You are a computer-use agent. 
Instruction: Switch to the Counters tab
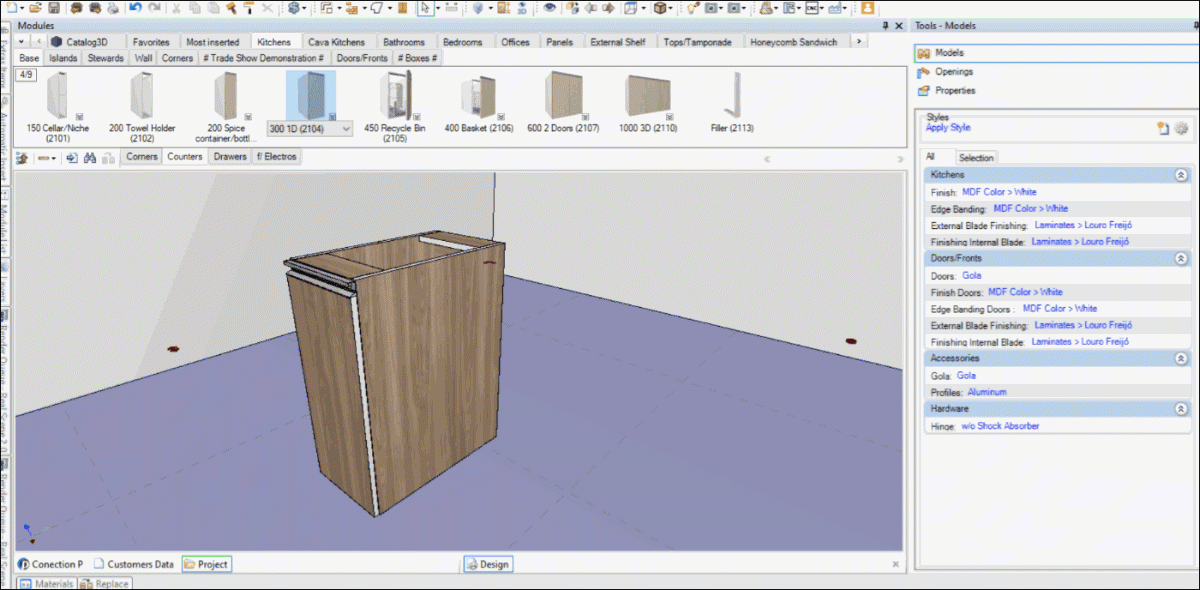click(x=185, y=157)
